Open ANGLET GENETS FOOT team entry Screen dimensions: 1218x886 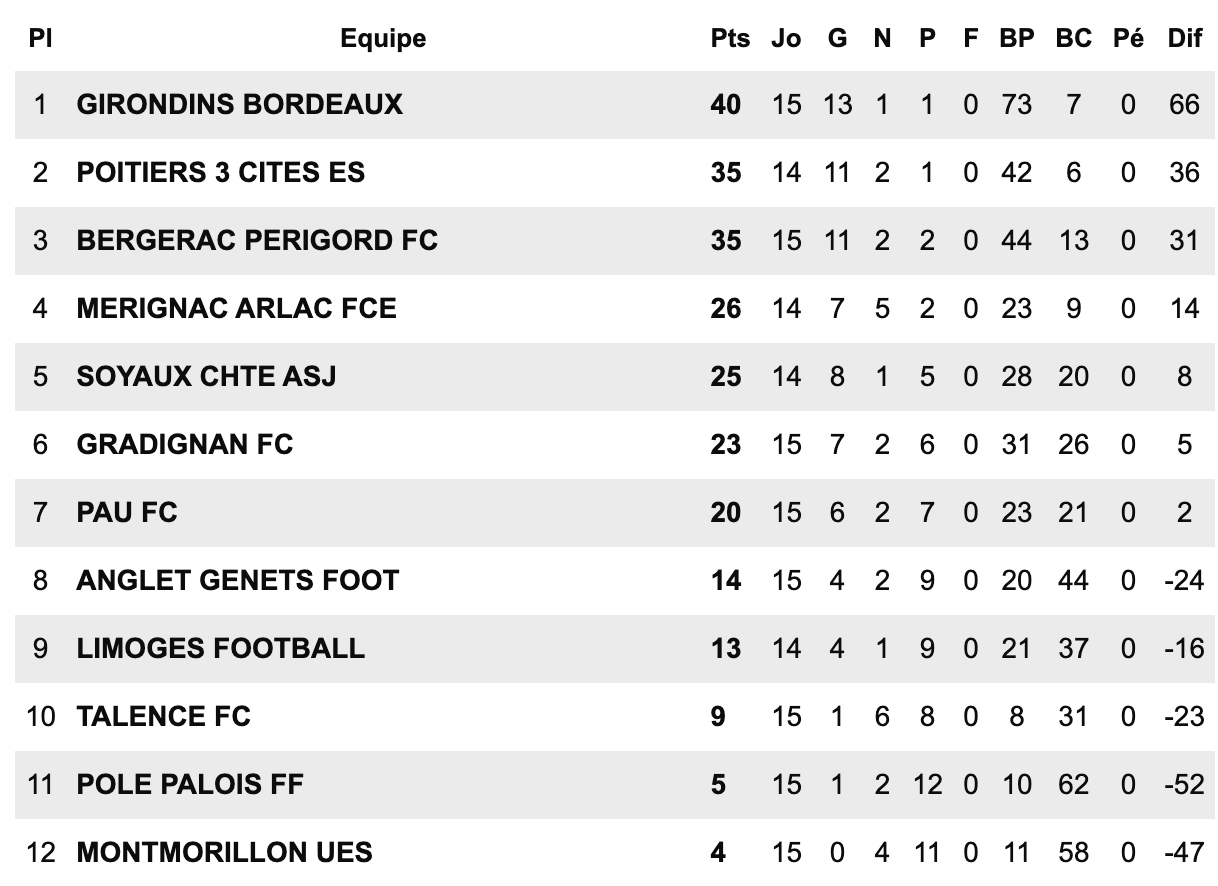coord(238,580)
